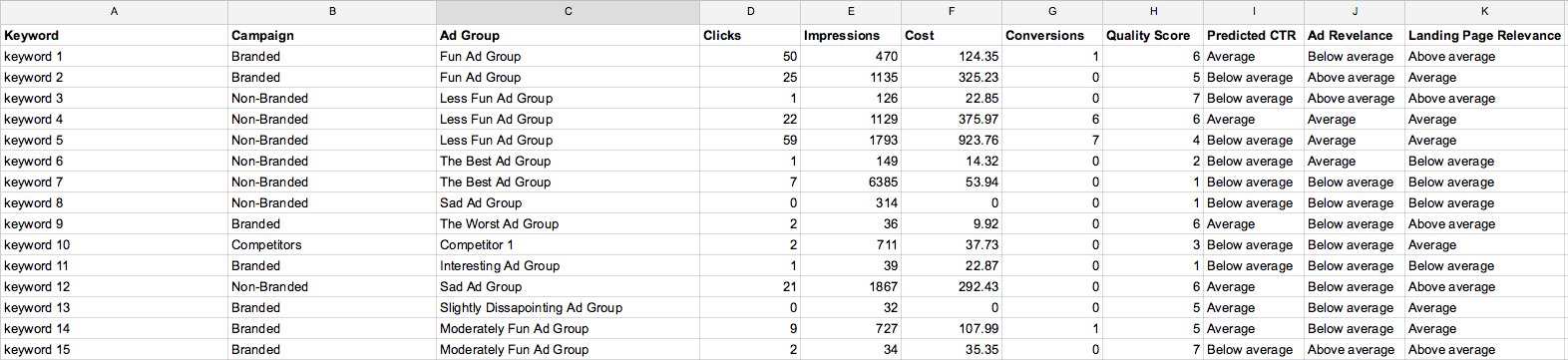
Task: Select the 'keyword 13' cell
Action: 114,307
